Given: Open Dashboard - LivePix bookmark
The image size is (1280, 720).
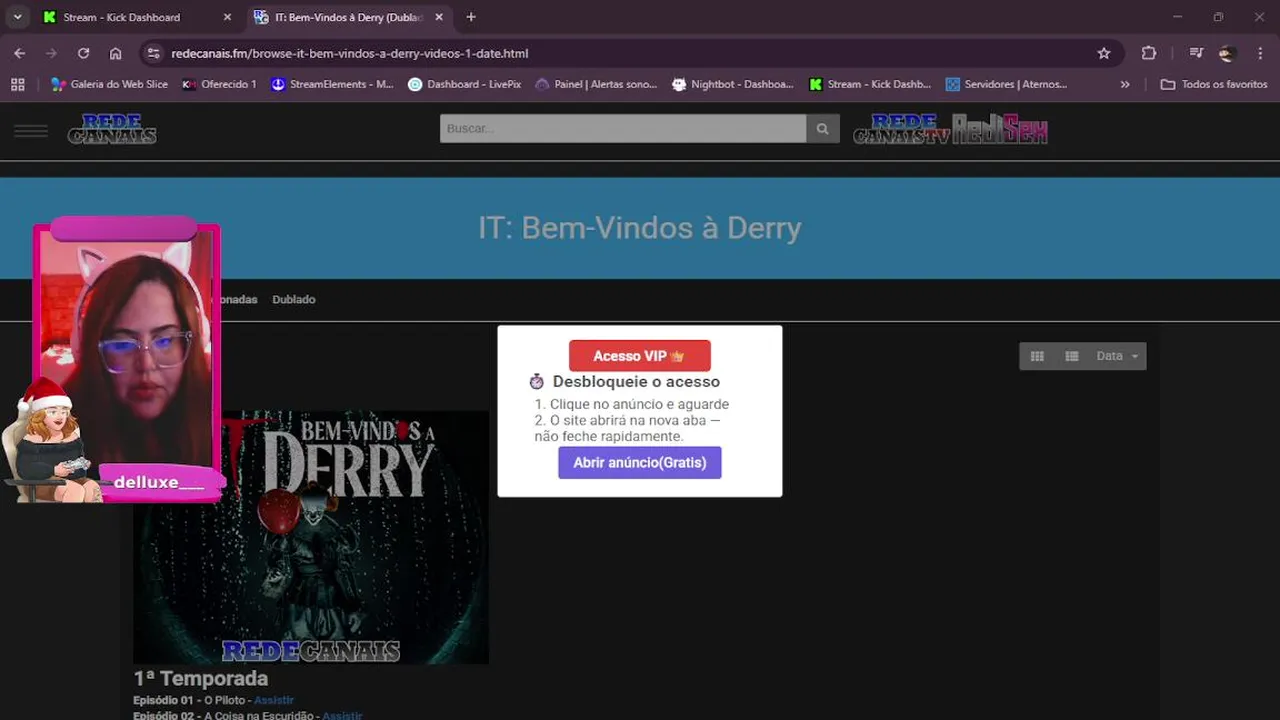Looking at the screenshot, I should tap(464, 85).
